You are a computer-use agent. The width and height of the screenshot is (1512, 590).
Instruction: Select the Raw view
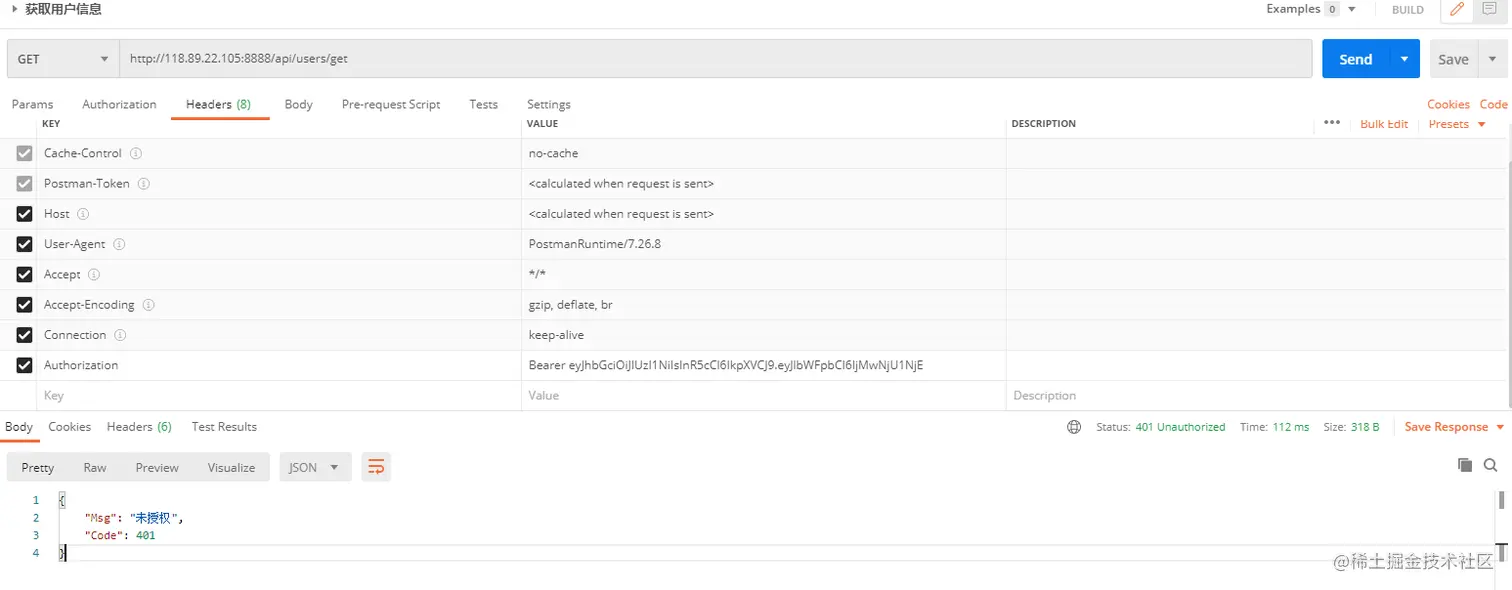[95, 467]
